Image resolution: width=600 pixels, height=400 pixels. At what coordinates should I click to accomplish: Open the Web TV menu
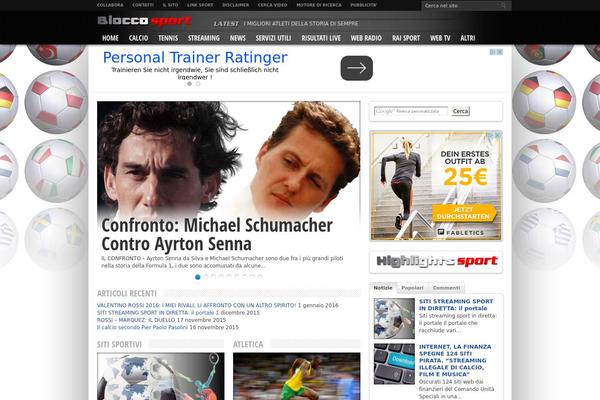(440, 38)
